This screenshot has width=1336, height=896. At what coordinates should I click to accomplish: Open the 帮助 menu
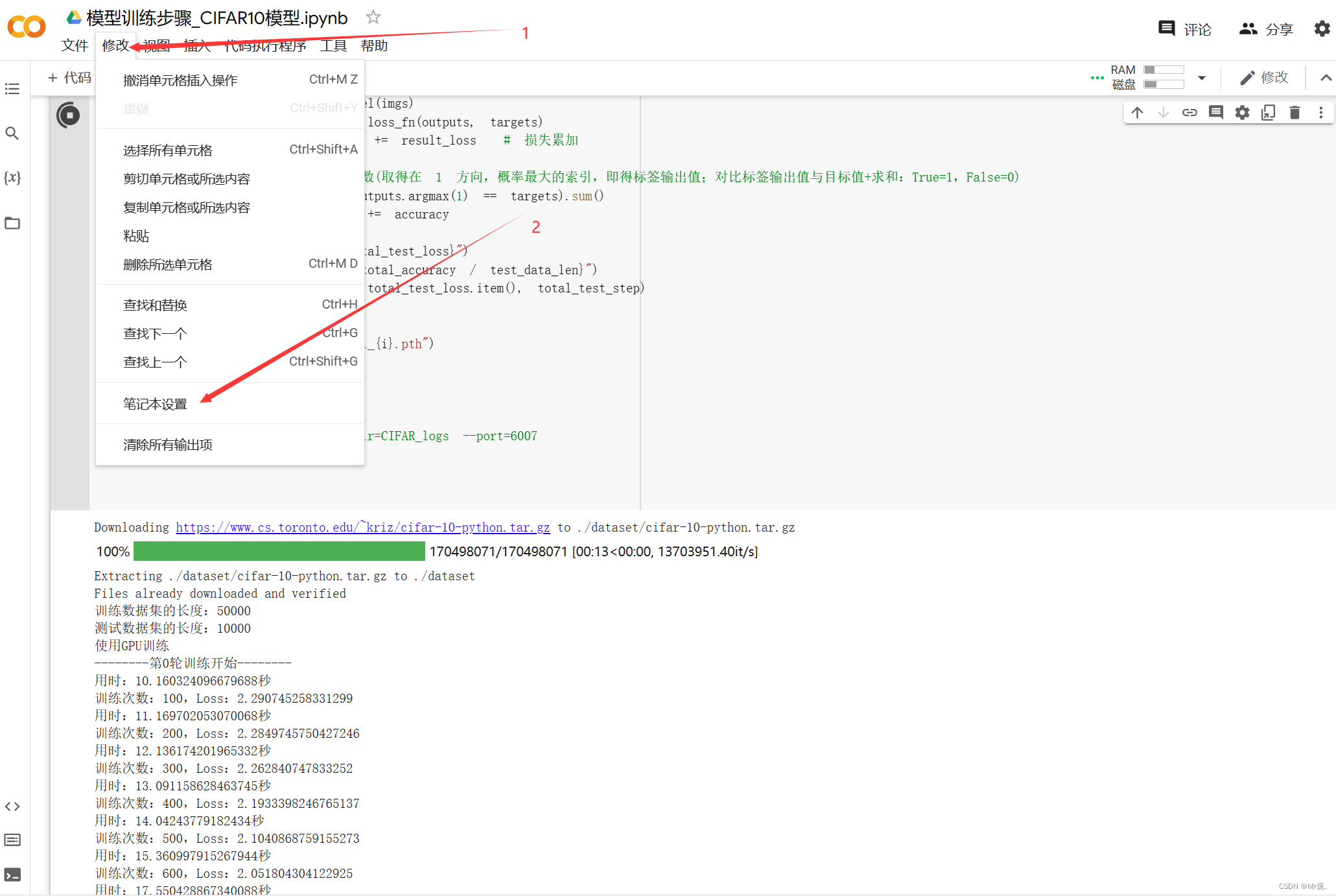(x=374, y=45)
